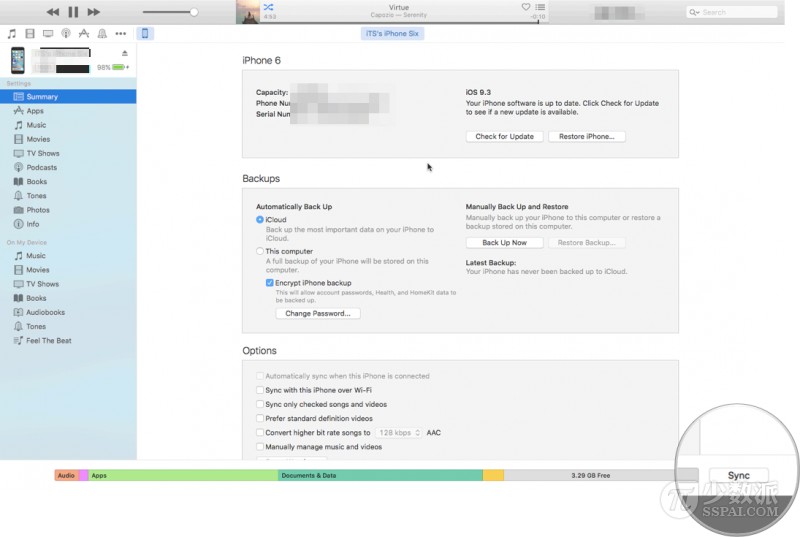Click the Audio segment of storage bar
The height and width of the screenshot is (537, 800).
pos(66,475)
